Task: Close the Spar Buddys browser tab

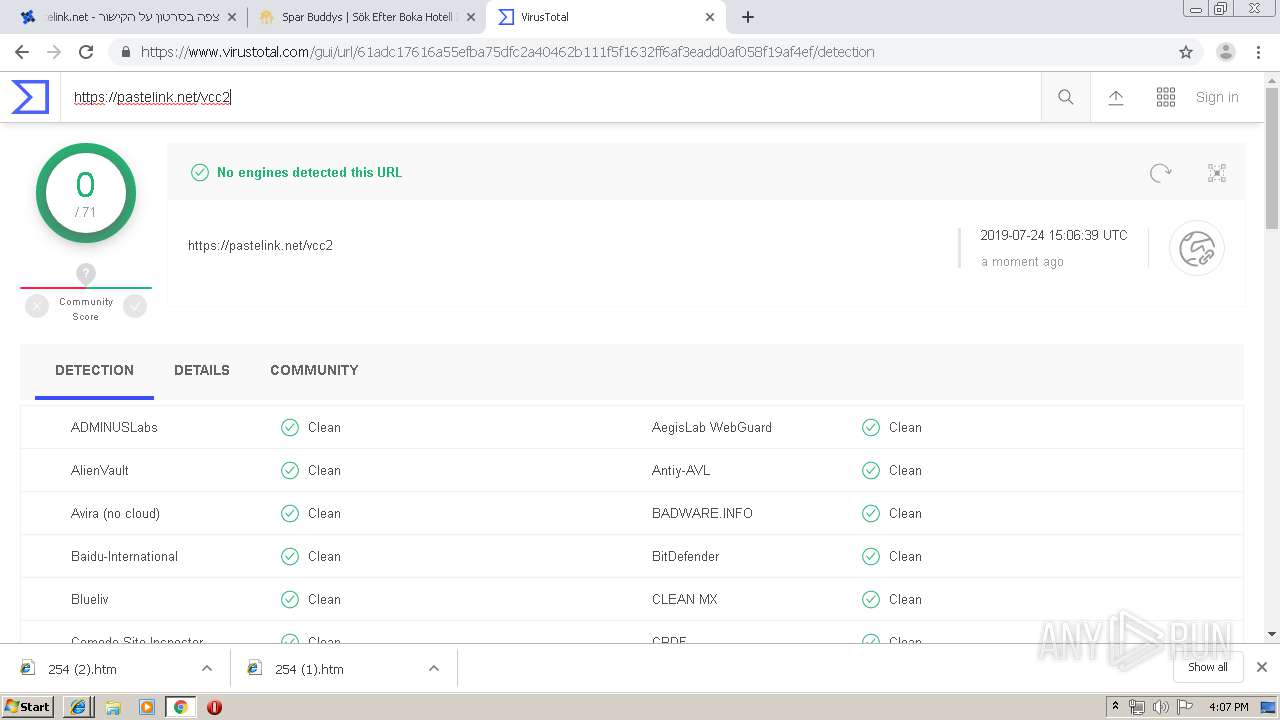Action: 471,17
